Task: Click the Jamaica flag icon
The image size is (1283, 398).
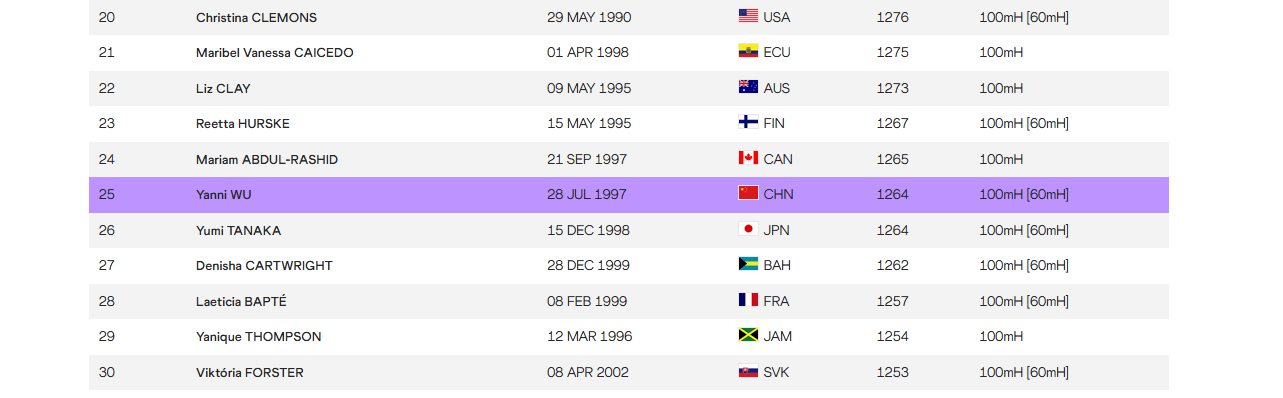Action: [x=748, y=336]
